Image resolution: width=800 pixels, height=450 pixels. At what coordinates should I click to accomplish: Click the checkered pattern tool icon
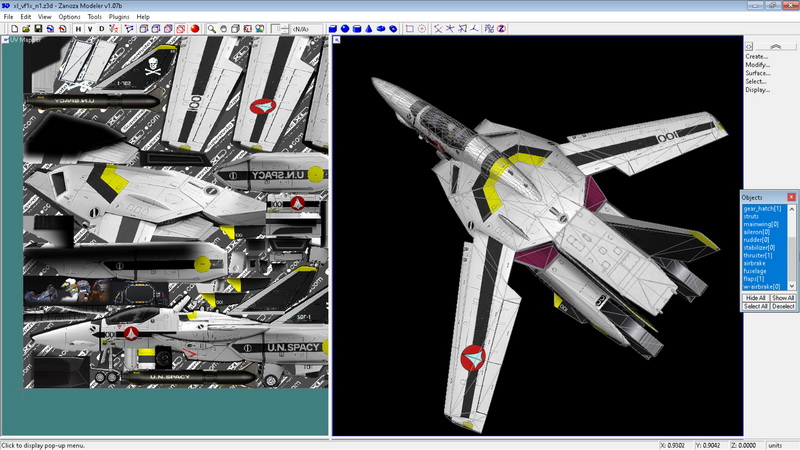(489, 29)
